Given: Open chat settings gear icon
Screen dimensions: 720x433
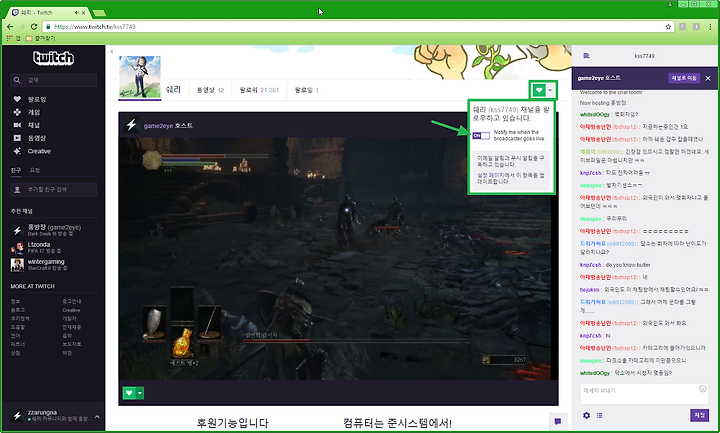Looking at the screenshot, I should click(586, 415).
